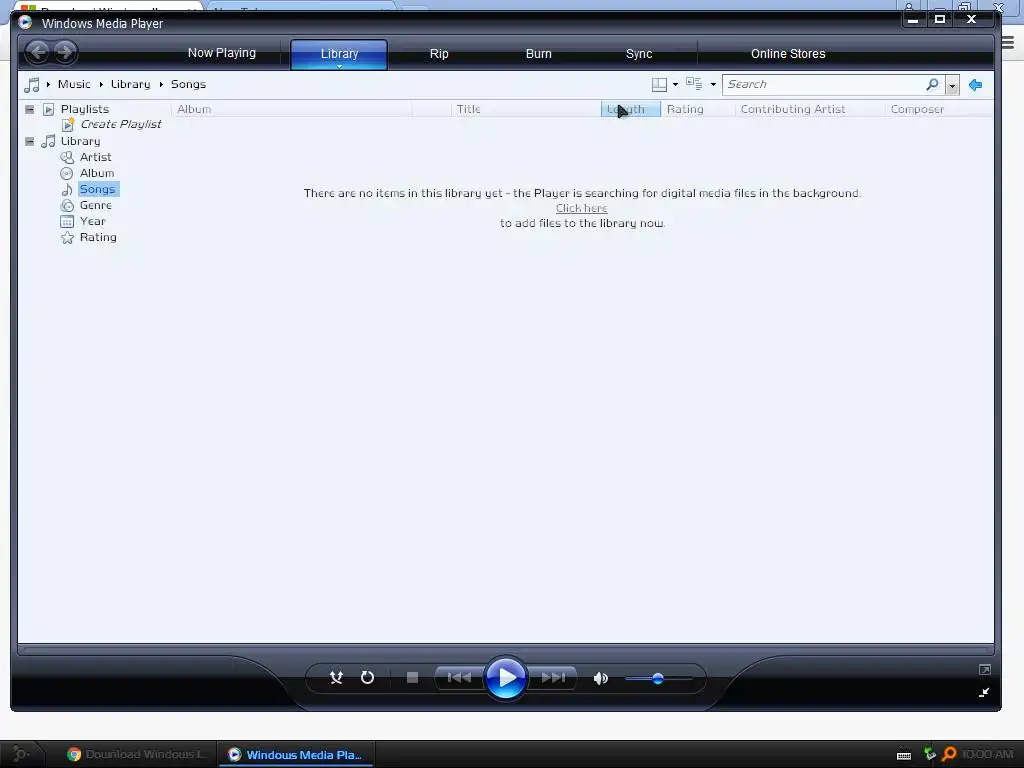
Task: Sort by the Album column header
Action: pyautogui.click(x=291, y=109)
